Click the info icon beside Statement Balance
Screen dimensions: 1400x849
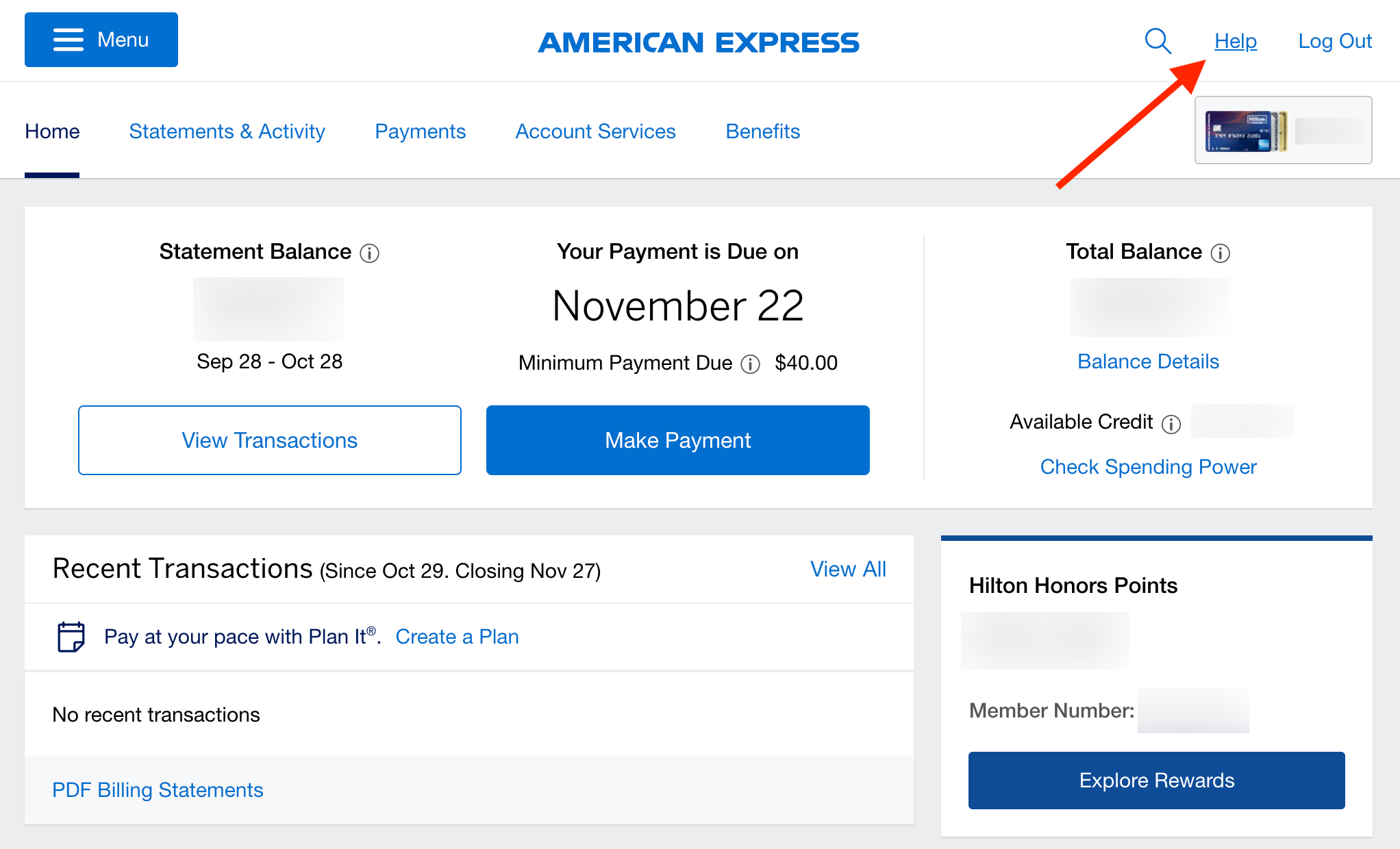pos(370,253)
